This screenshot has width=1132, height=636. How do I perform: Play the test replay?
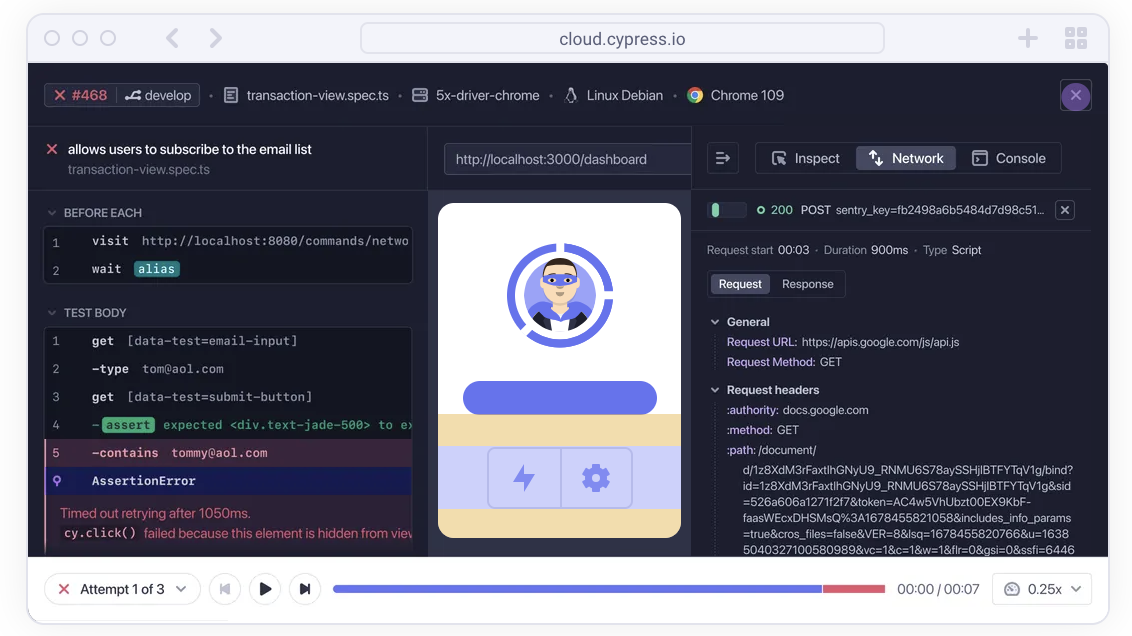point(265,589)
